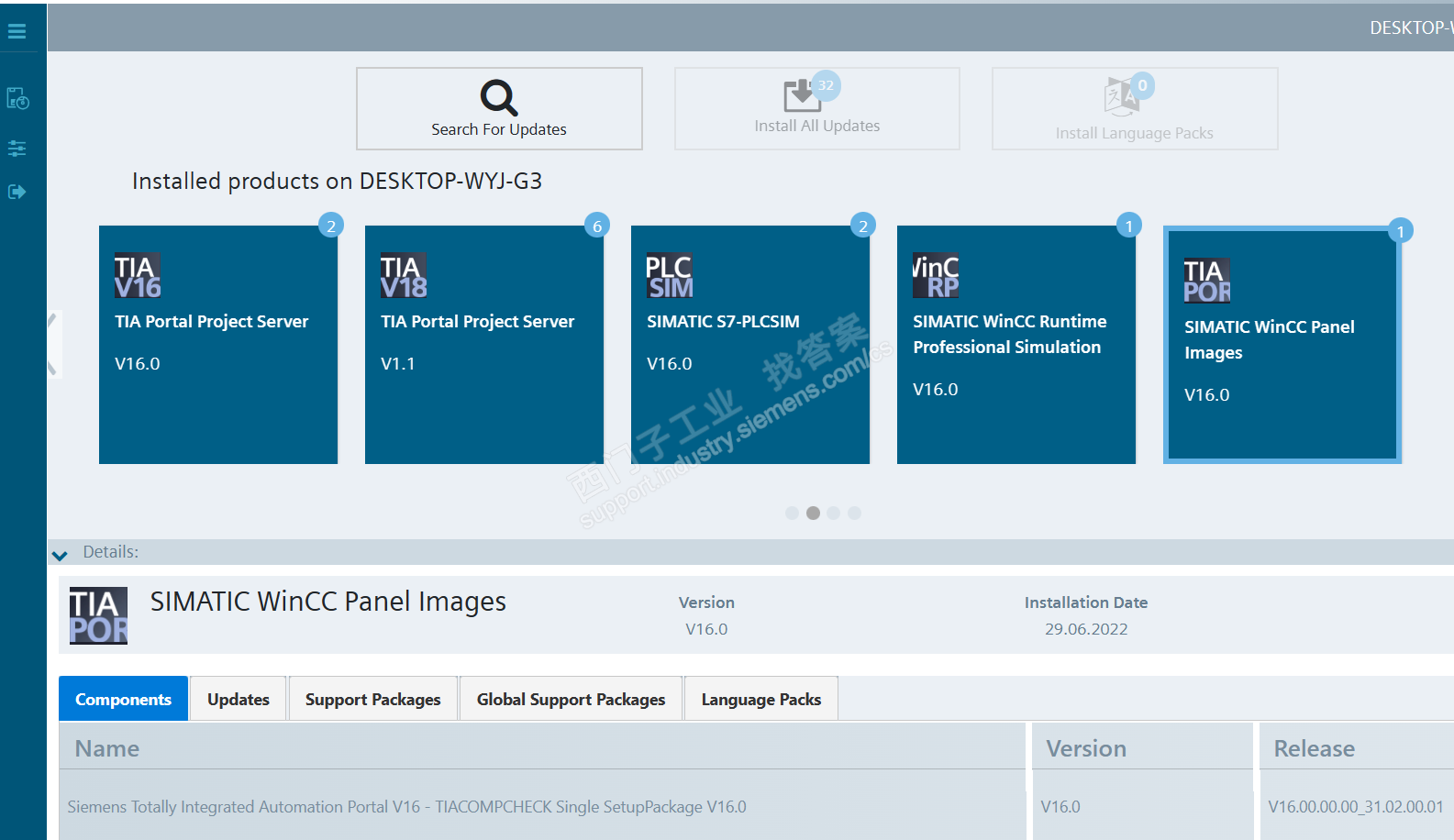Show previous products with the left carousel arrow
Viewport: 1454px width, 840px height.
click(x=54, y=345)
